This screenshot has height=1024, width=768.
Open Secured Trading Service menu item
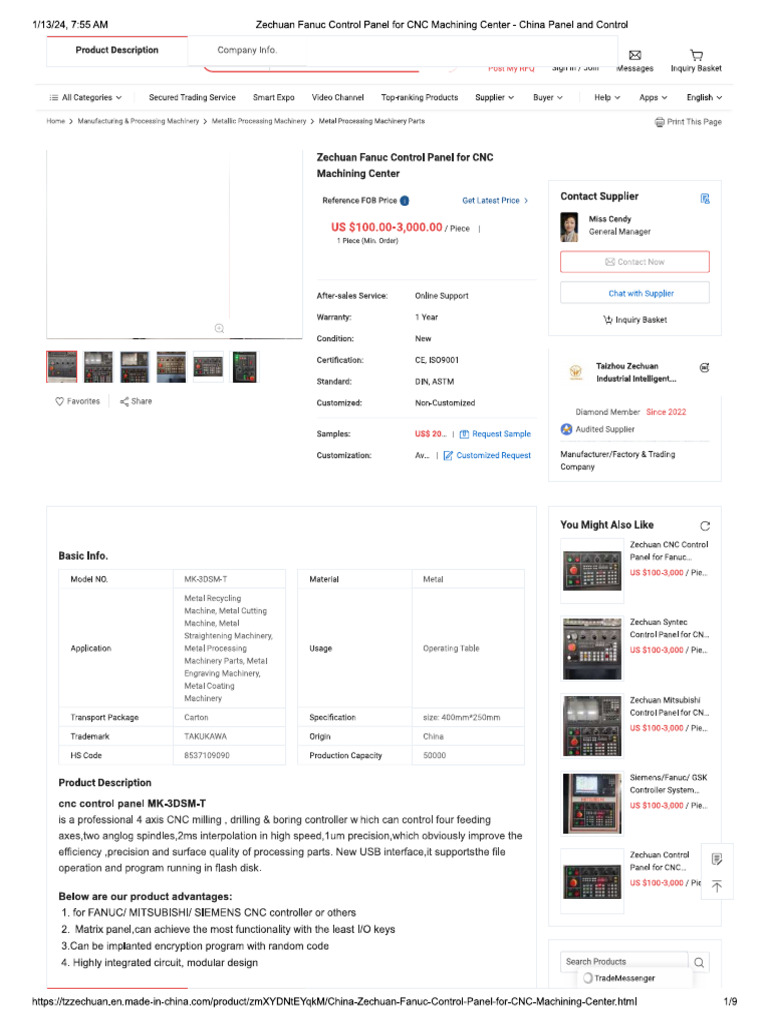pyautogui.click(x=192, y=97)
